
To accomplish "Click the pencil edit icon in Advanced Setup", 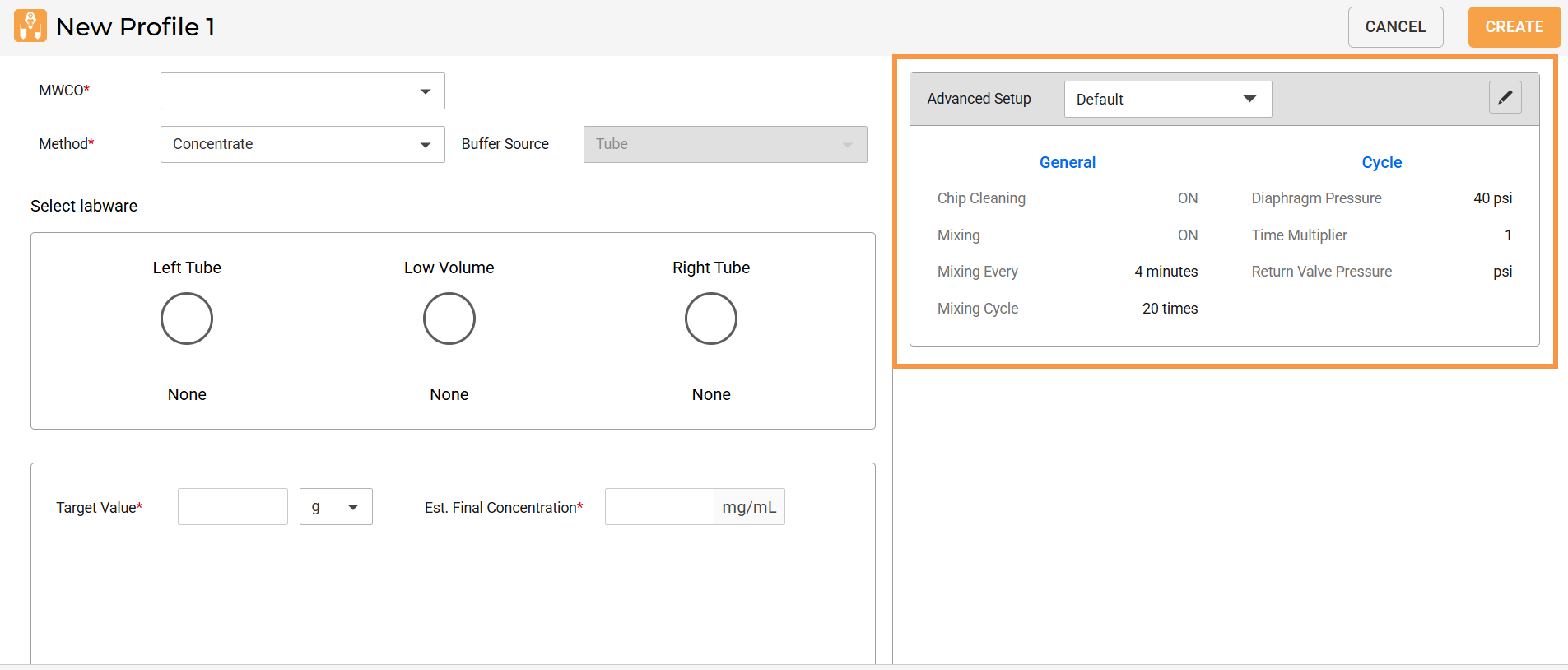I will coord(1505,98).
